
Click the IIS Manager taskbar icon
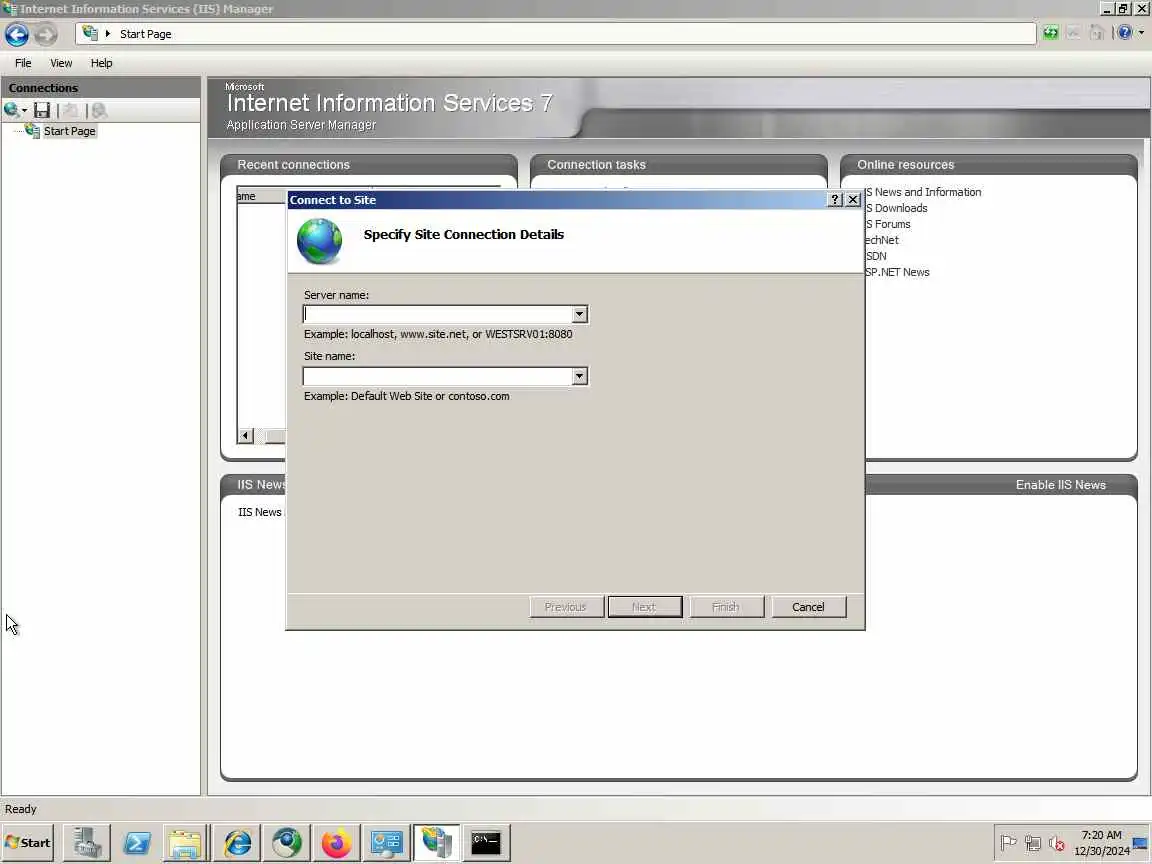coord(436,843)
